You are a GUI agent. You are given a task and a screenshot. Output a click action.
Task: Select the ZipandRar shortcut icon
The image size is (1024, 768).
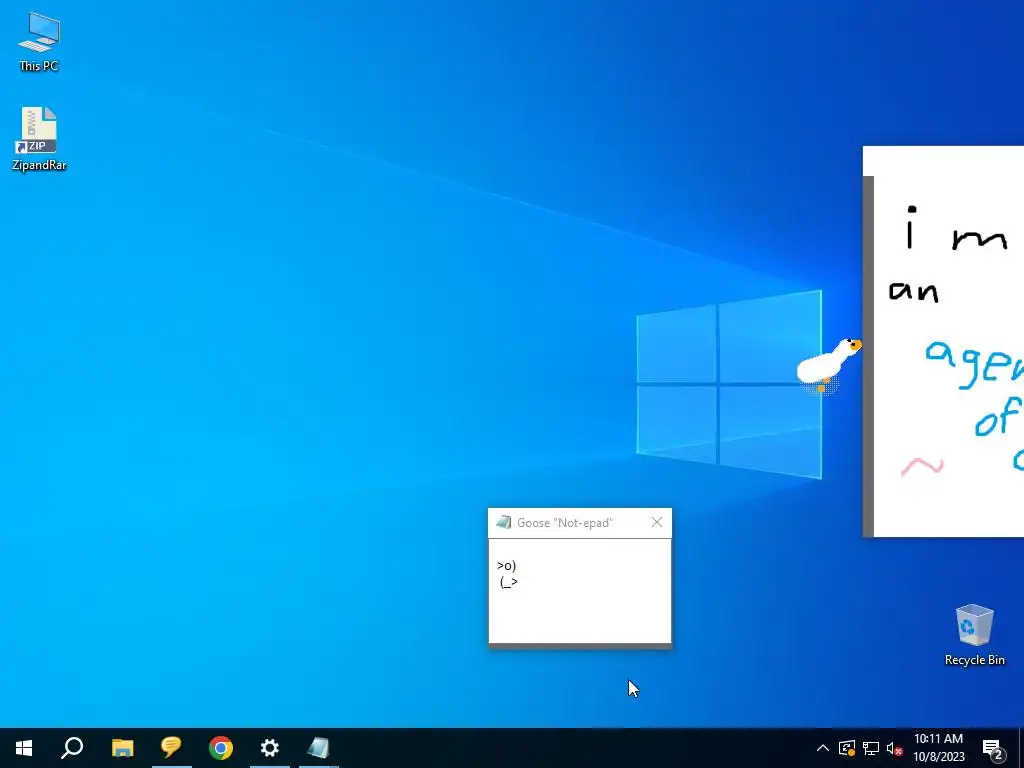tap(39, 138)
